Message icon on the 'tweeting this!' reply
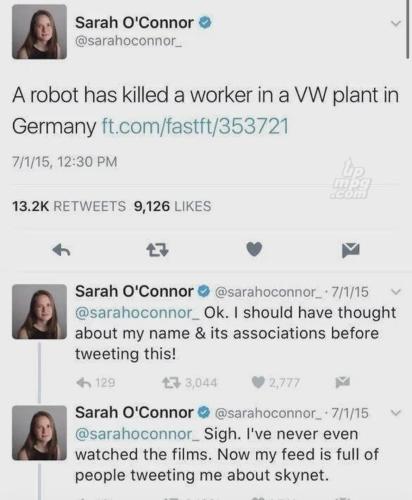Image resolution: width=412 pixels, height=500 pixels. point(343,382)
